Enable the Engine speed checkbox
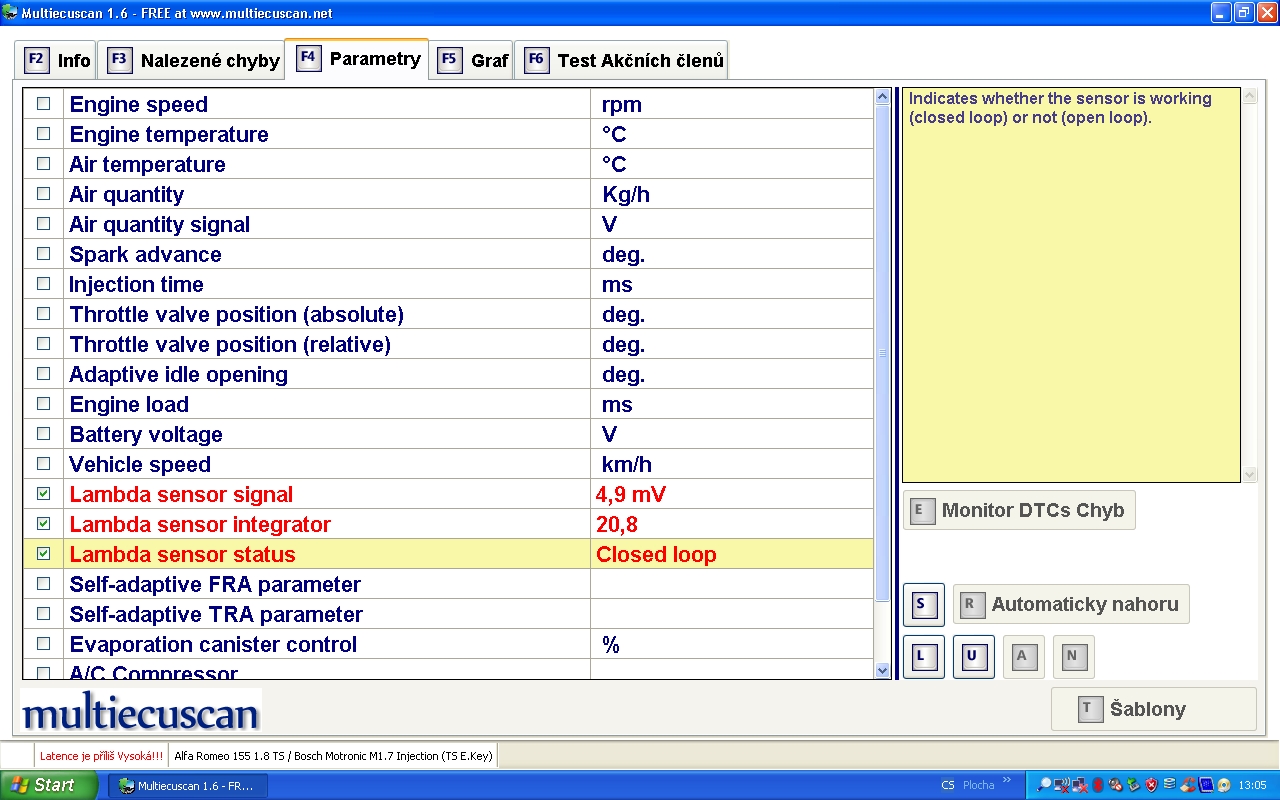The image size is (1280, 800). coord(43,104)
